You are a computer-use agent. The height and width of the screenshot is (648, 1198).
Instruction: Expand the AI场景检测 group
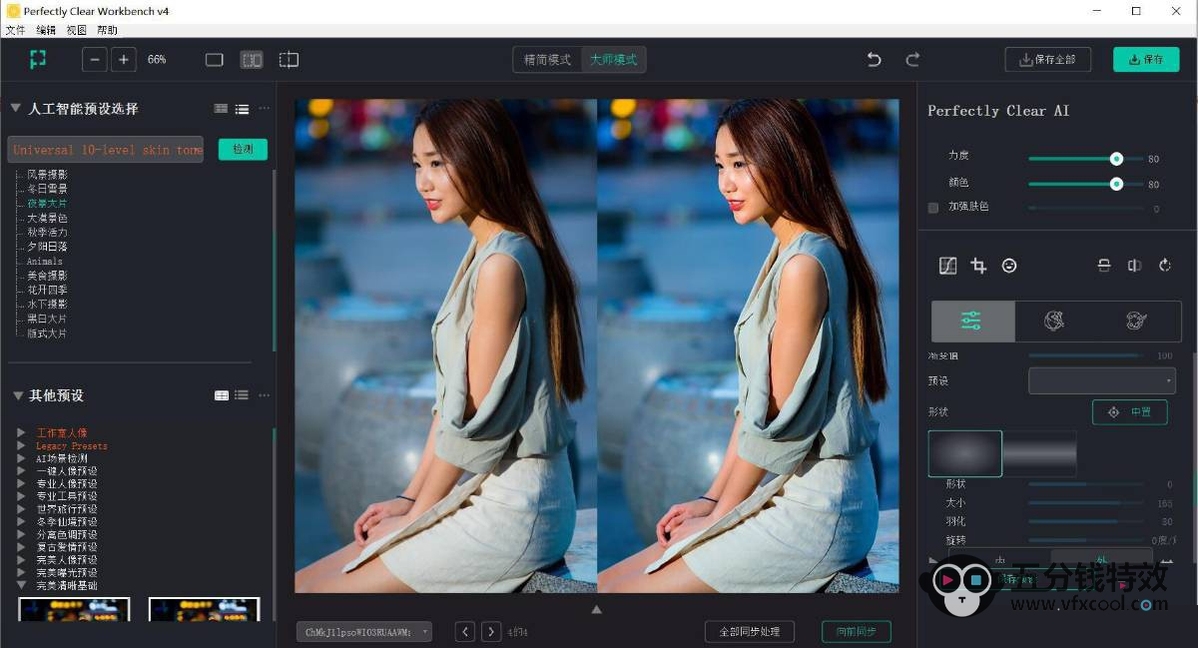click(21, 458)
